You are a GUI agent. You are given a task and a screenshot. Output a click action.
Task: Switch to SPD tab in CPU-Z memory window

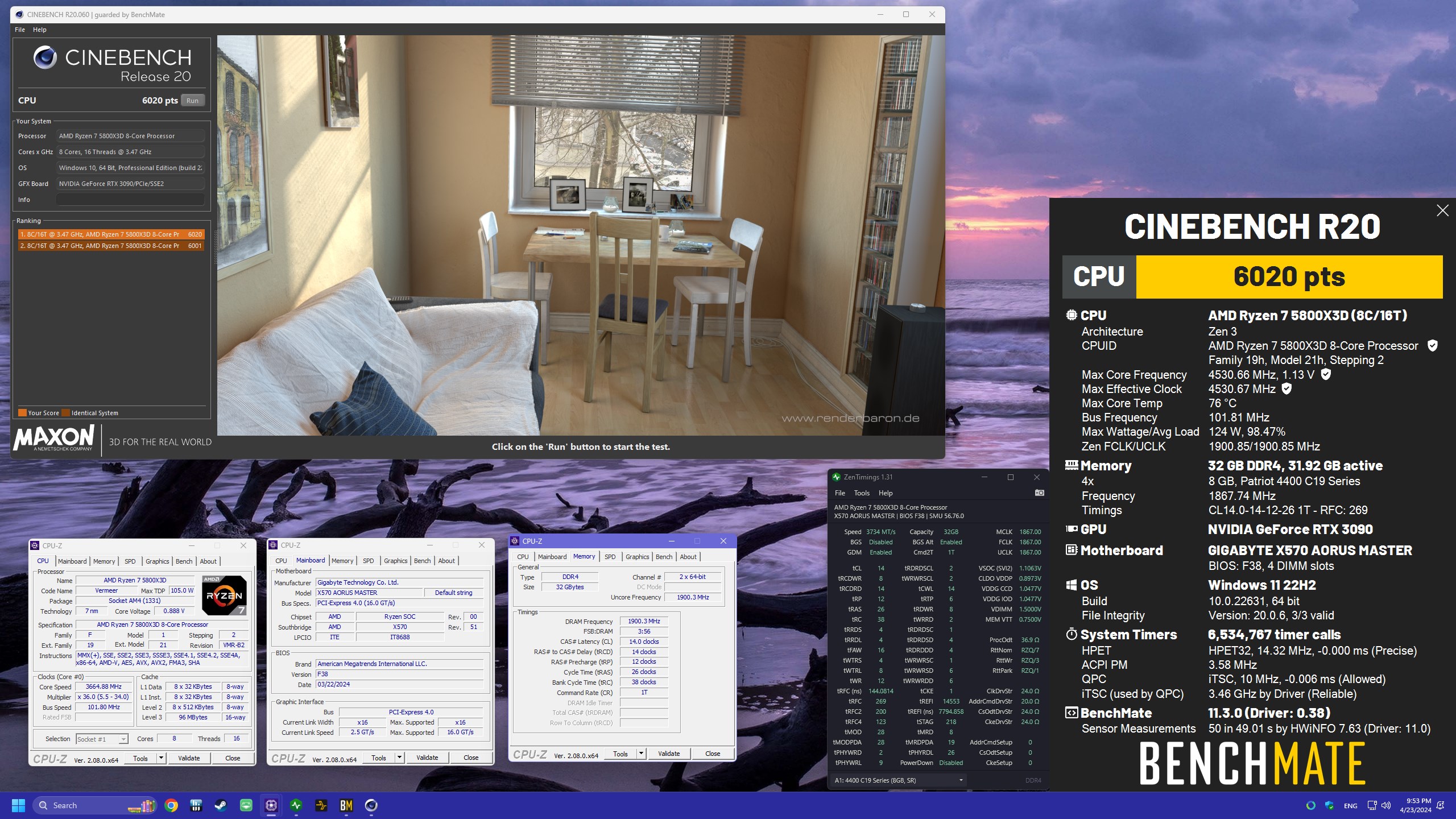pyautogui.click(x=610, y=557)
